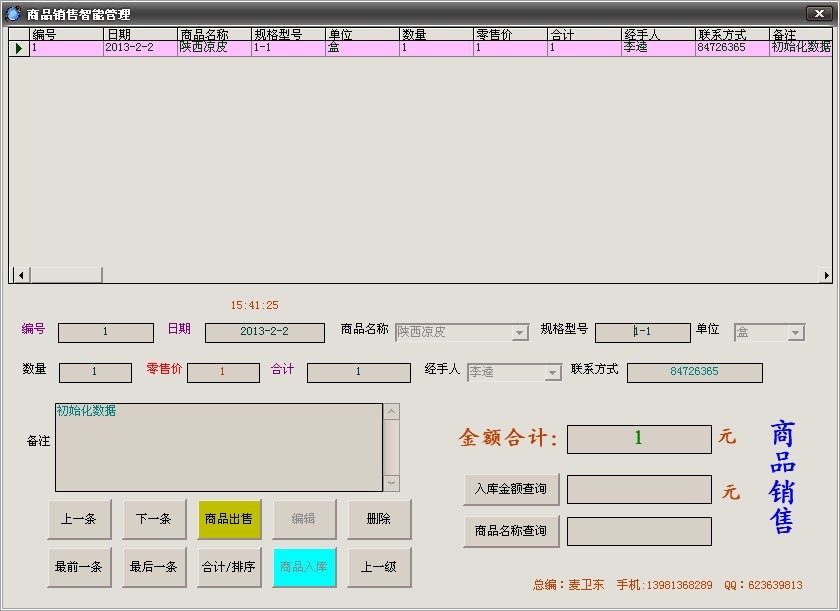
Task: Return with the 上一级 button
Action: 379,567
